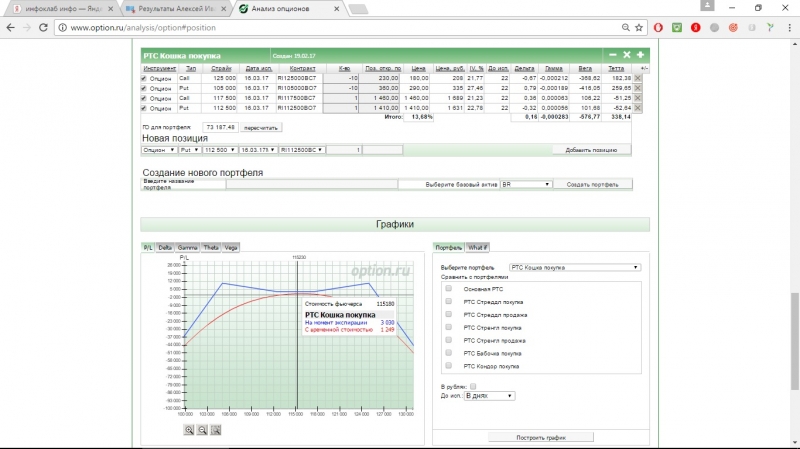The width and height of the screenshot is (800, 449).
Task: Close the 'Анализ опционов' browser tab
Action: (337, 9)
